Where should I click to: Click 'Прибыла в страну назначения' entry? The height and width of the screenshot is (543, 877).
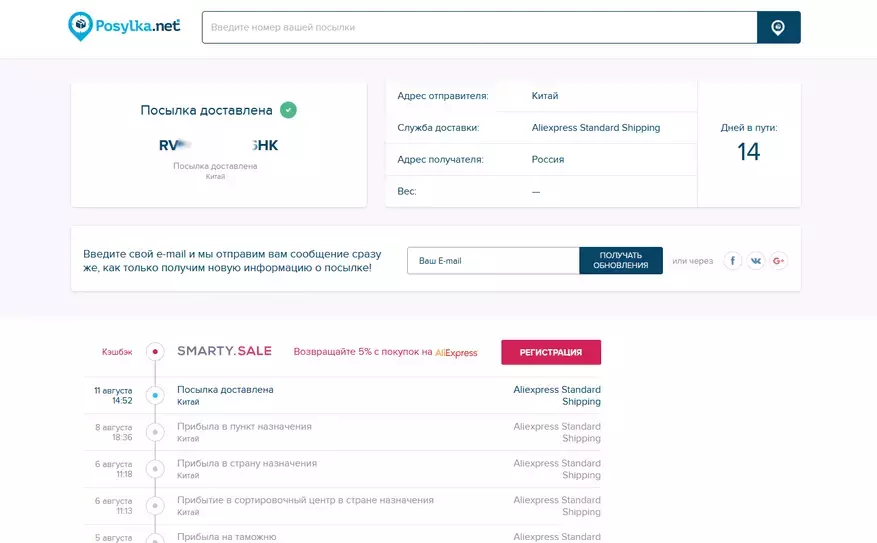tap(247, 464)
